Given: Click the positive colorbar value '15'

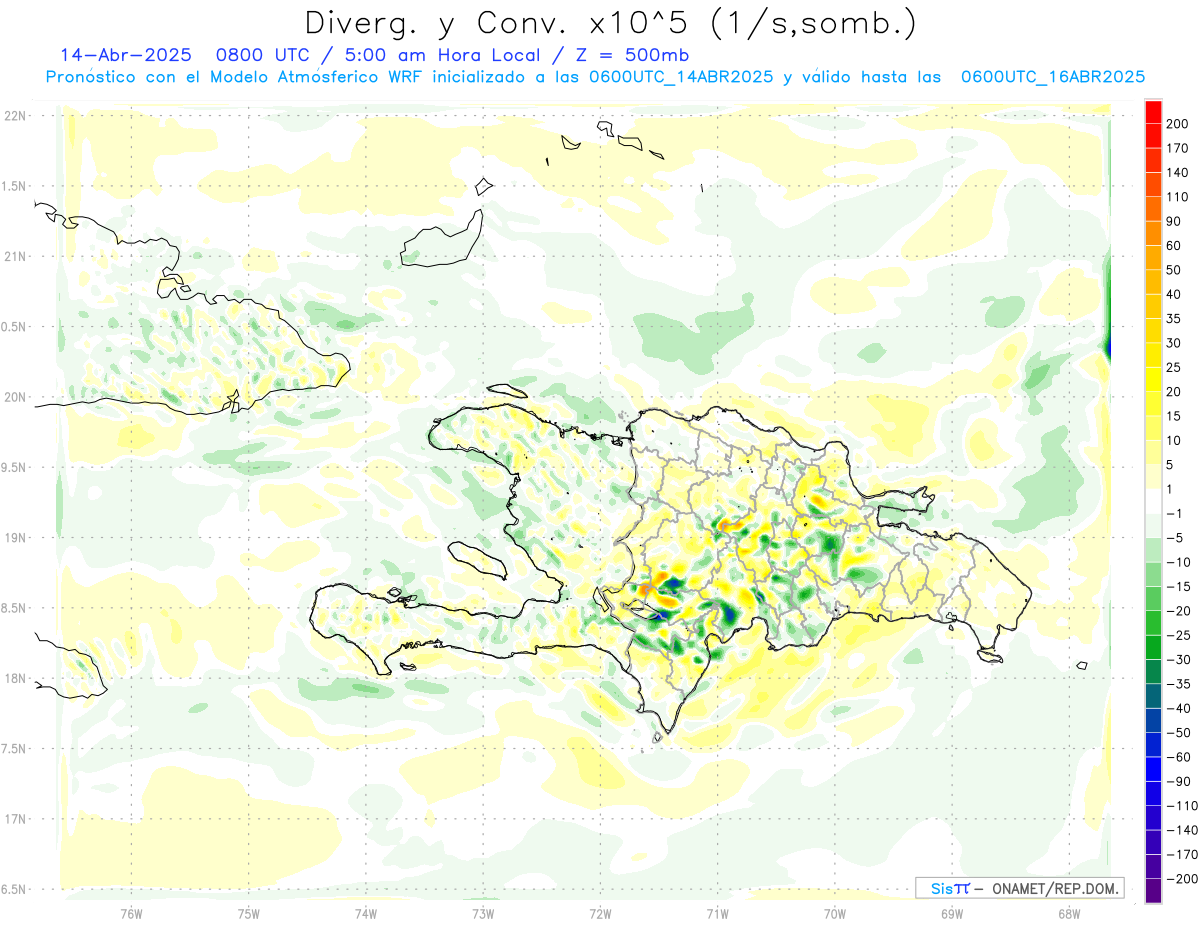Looking at the screenshot, I should coord(1175,416).
